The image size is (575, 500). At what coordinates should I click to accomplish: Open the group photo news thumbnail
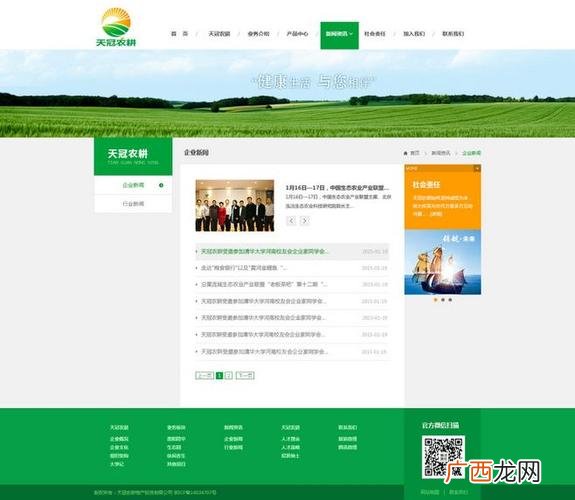(235, 205)
